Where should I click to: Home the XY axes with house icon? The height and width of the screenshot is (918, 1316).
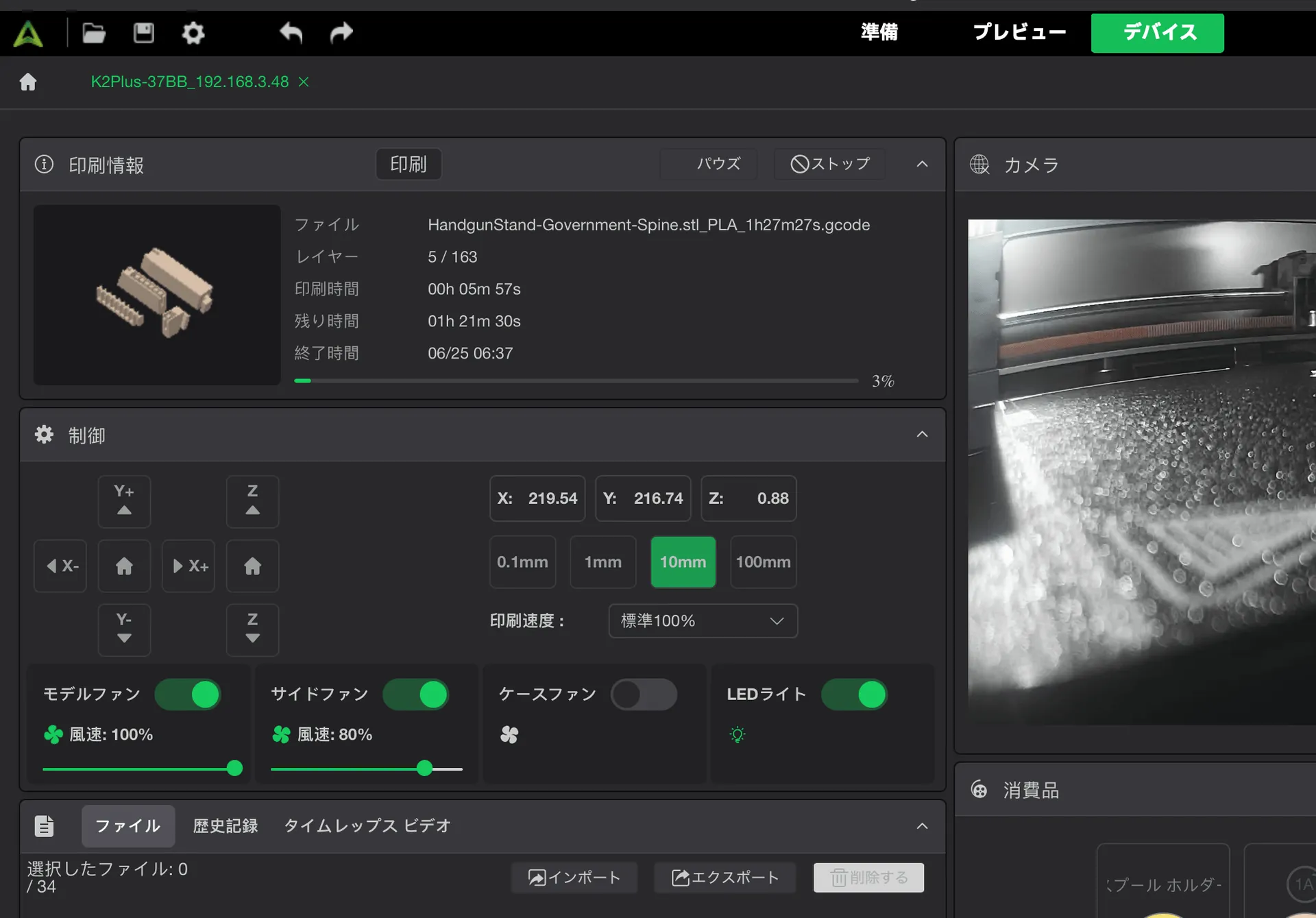pos(124,566)
